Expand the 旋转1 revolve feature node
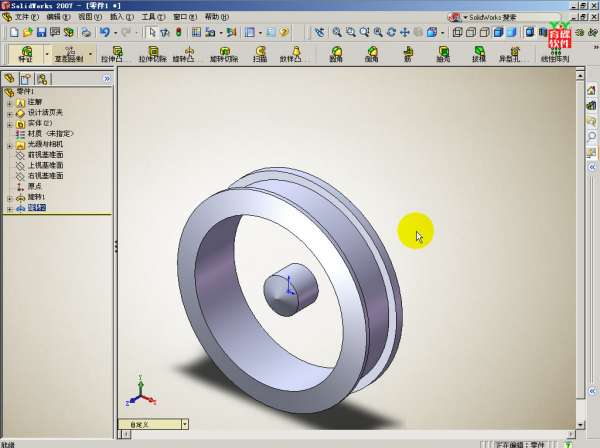600x448 pixels. 10,197
